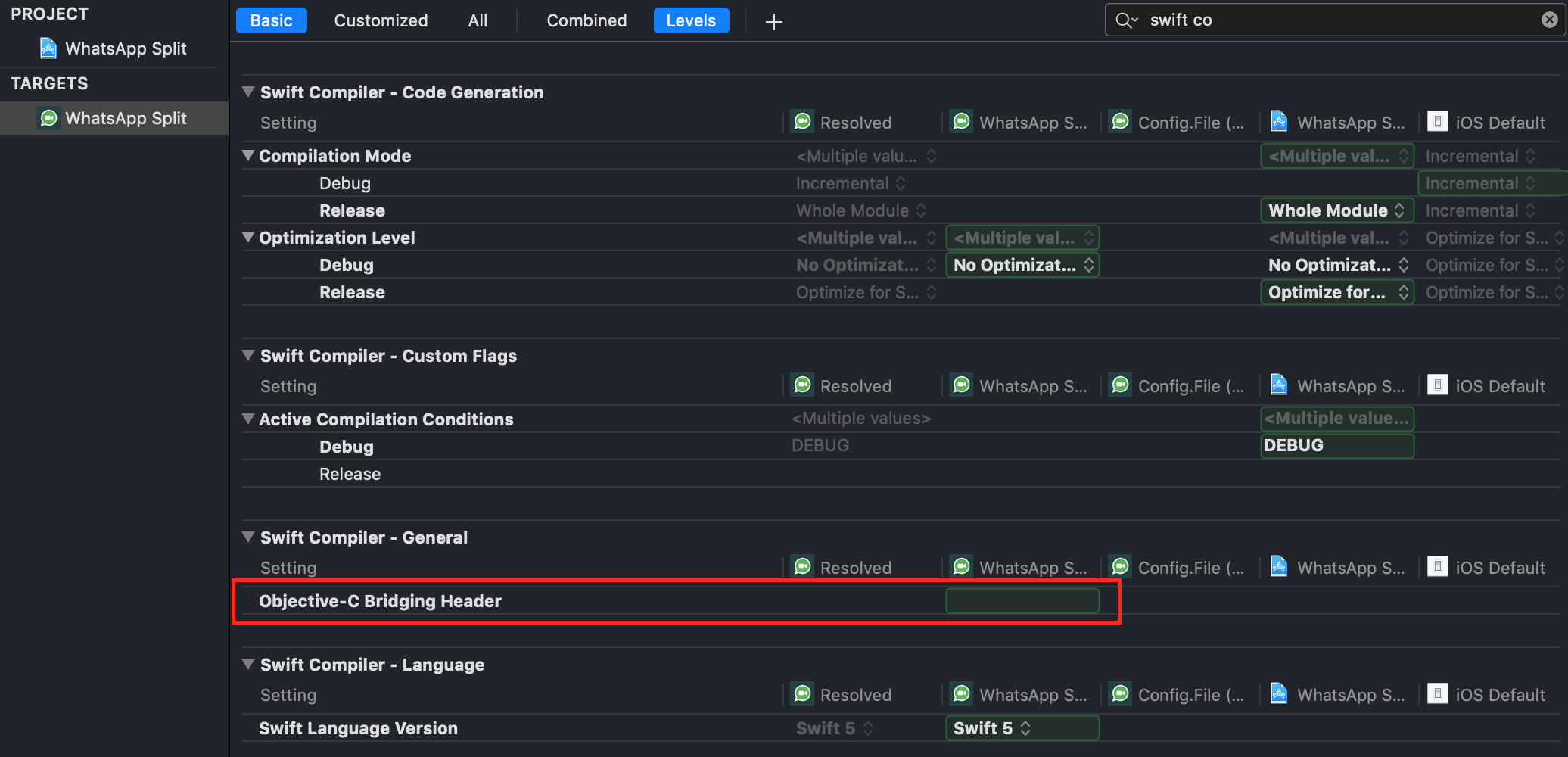Show the Customized settings tab
1568x757 pixels.
coord(381,20)
